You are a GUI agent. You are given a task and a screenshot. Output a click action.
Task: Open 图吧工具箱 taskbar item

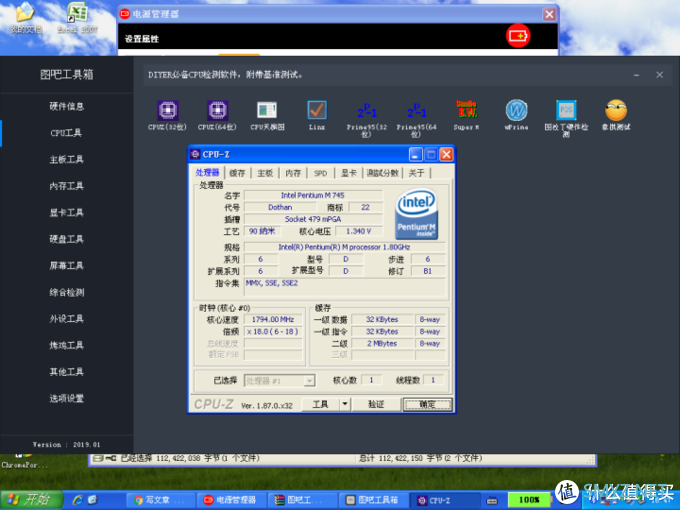pyautogui.click(x=372, y=500)
